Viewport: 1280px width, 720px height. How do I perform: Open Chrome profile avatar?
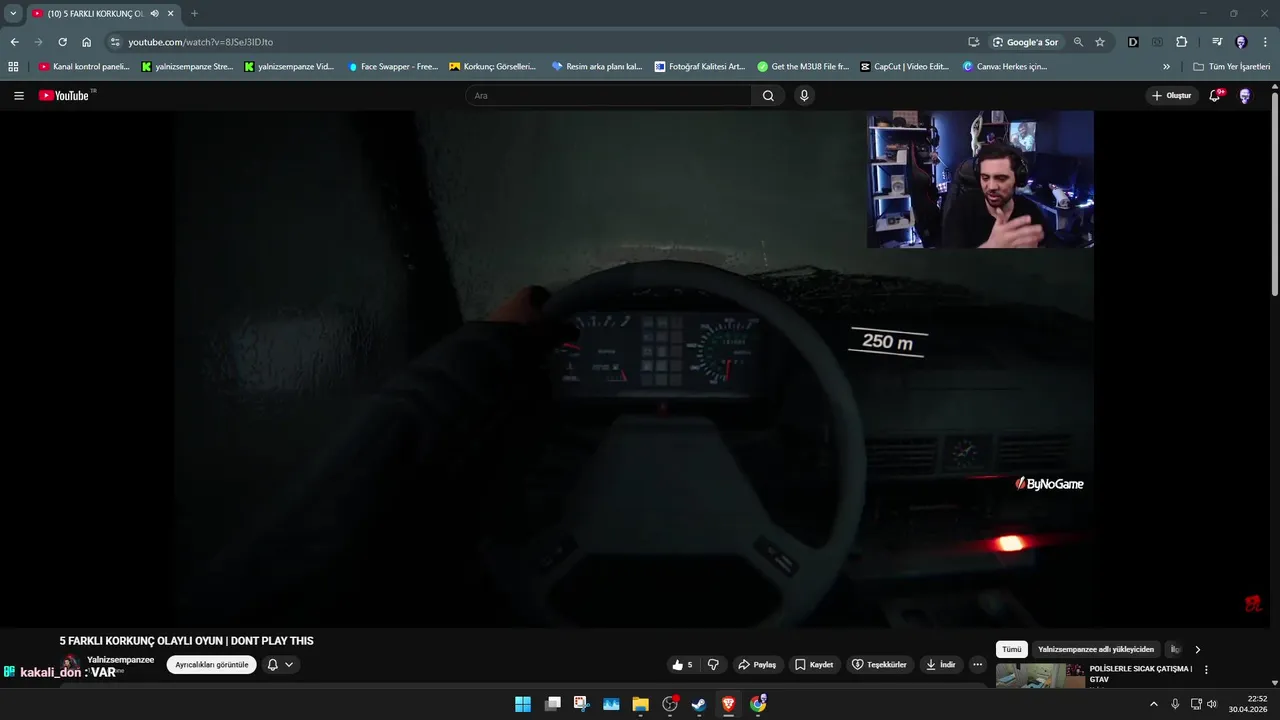tap(1241, 42)
